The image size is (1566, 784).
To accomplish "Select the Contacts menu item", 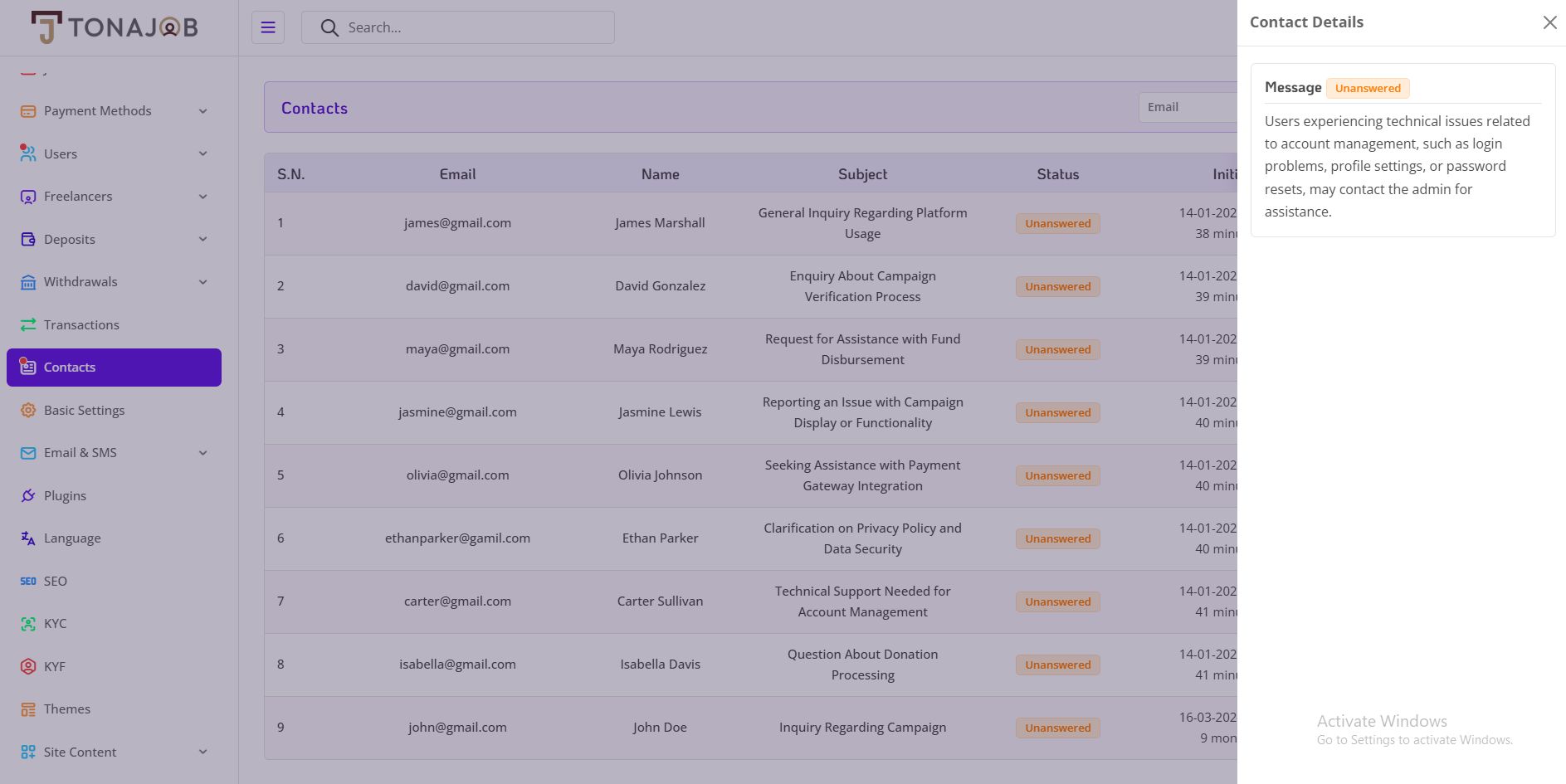I will click(x=114, y=368).
